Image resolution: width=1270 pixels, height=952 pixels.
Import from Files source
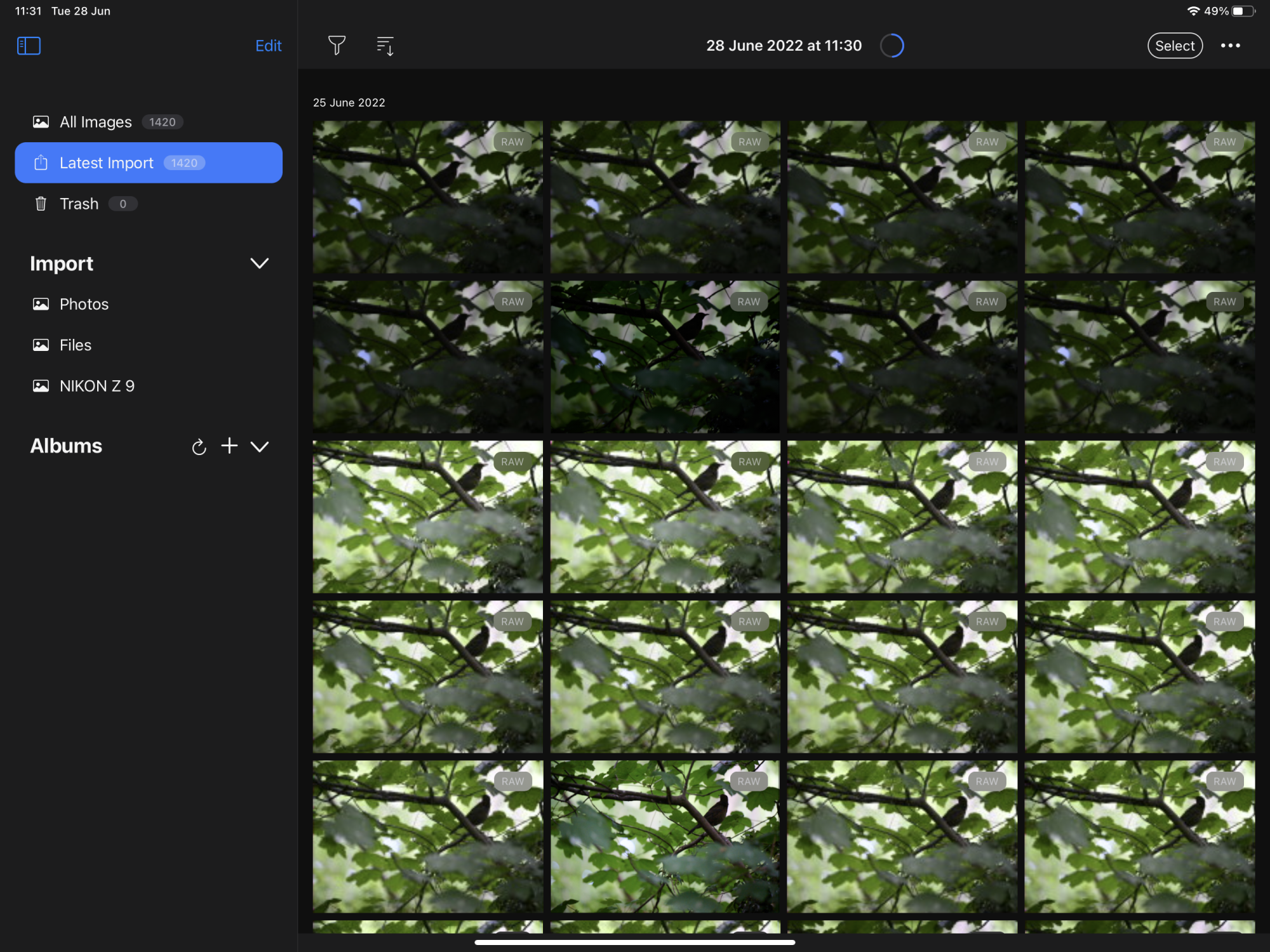click(x=76, y=345)
